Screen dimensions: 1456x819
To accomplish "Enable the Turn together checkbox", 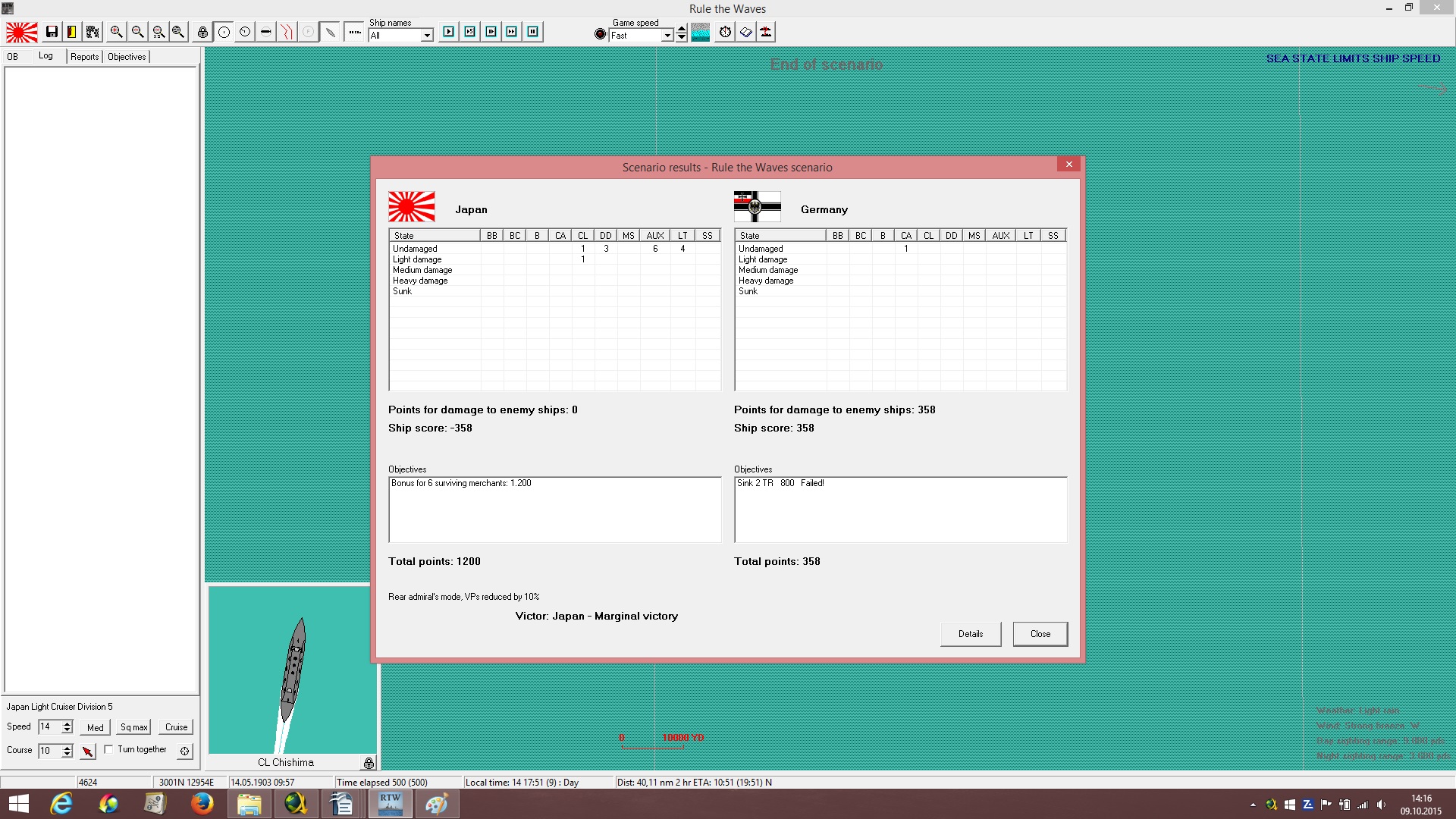I will [x=109, y=750].
